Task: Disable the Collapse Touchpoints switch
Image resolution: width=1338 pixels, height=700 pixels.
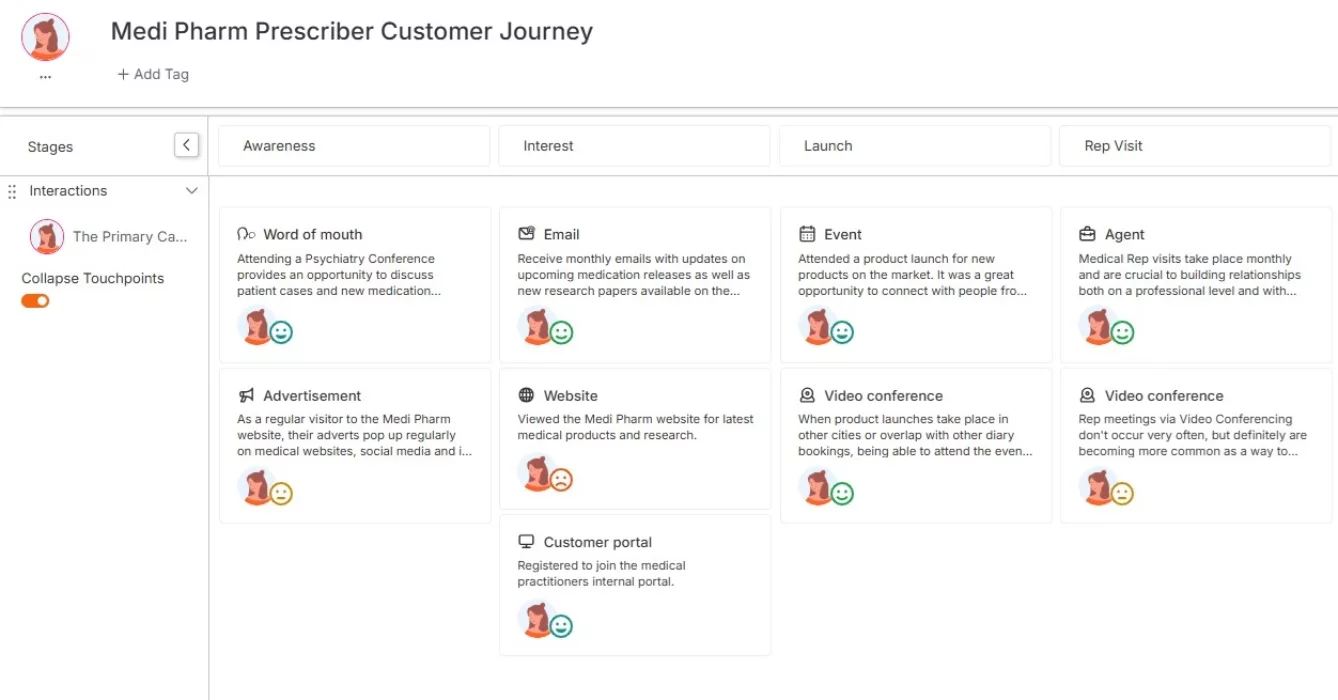Action: [x=35, y=300]
